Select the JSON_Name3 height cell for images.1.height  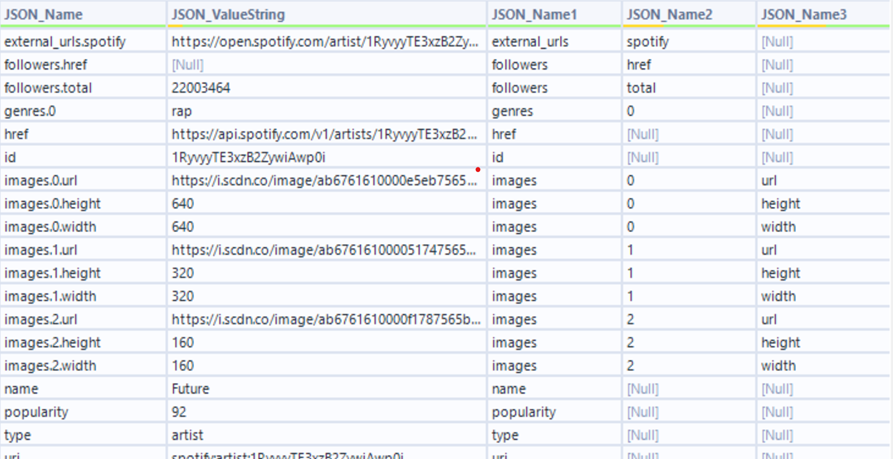click(825, 273)
